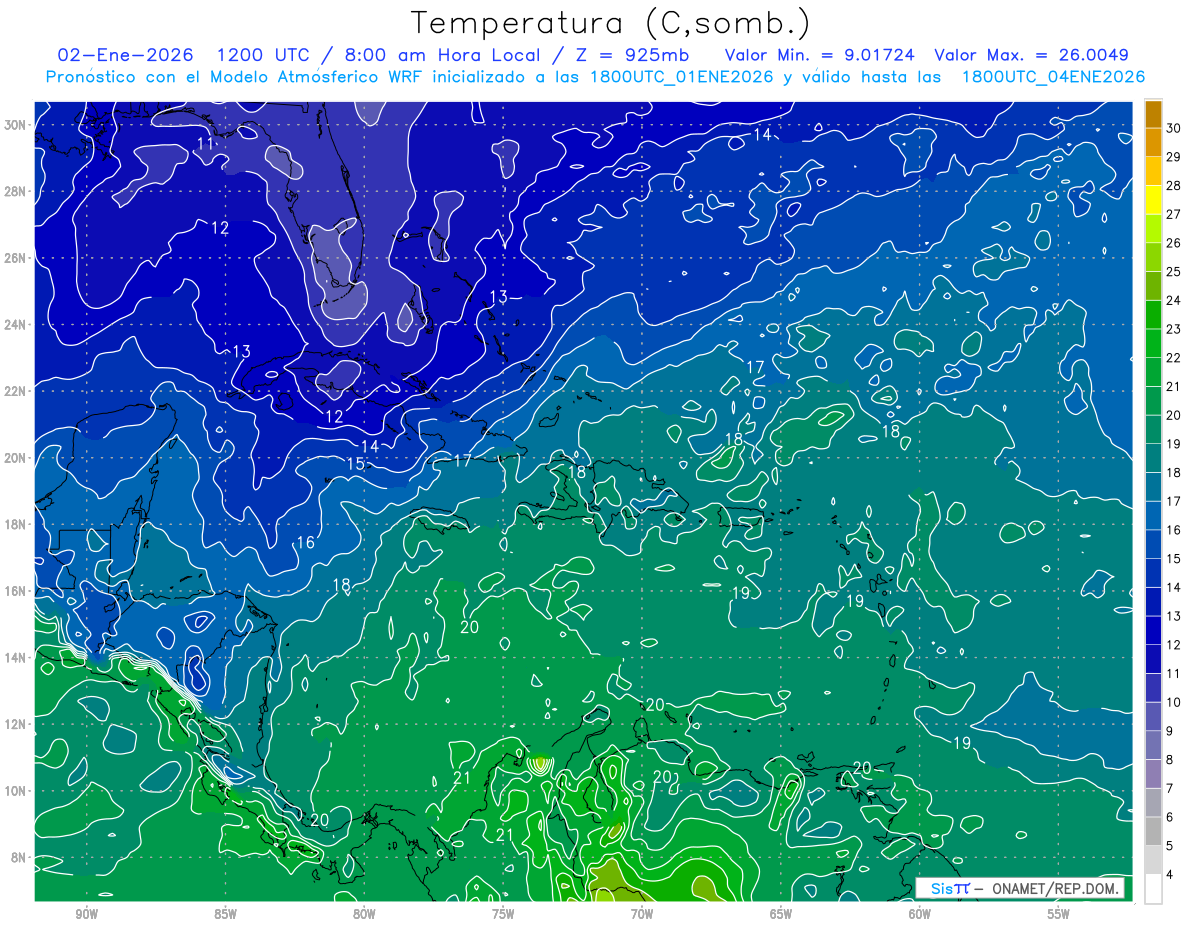Screen dimensions: 1200x927
Task: Click the title "Temperatura (C,somb.)"
Action: click(611, 24)
